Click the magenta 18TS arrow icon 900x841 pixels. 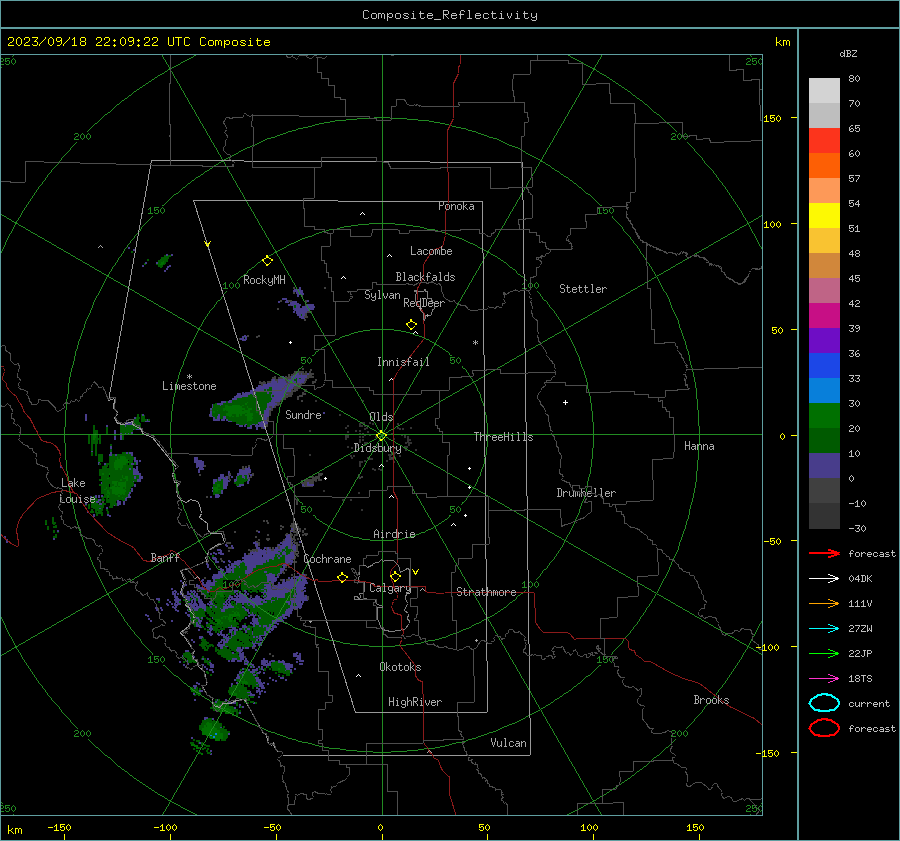point(824,679)
